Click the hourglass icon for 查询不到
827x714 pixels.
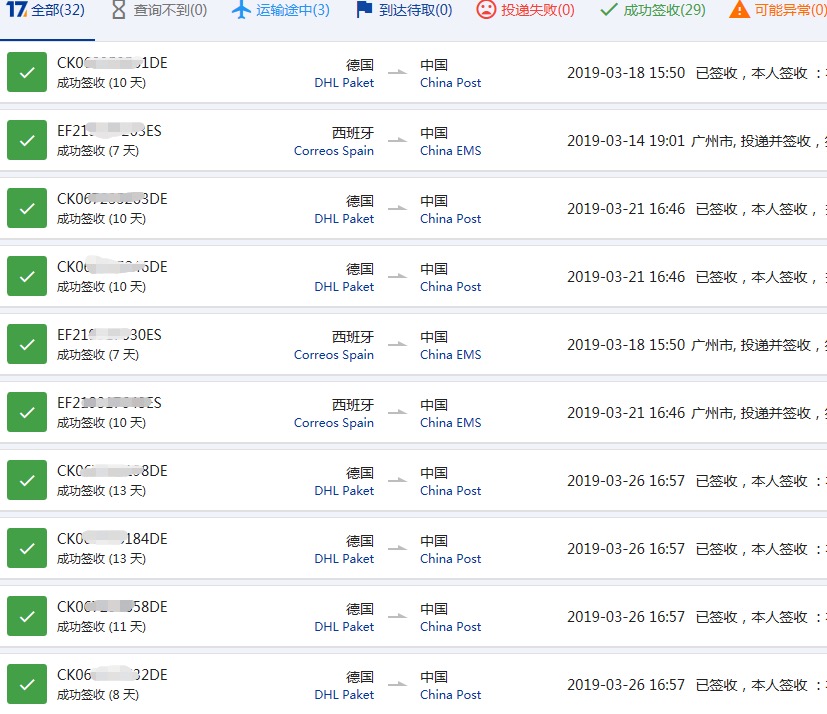(x=119, y=10)
